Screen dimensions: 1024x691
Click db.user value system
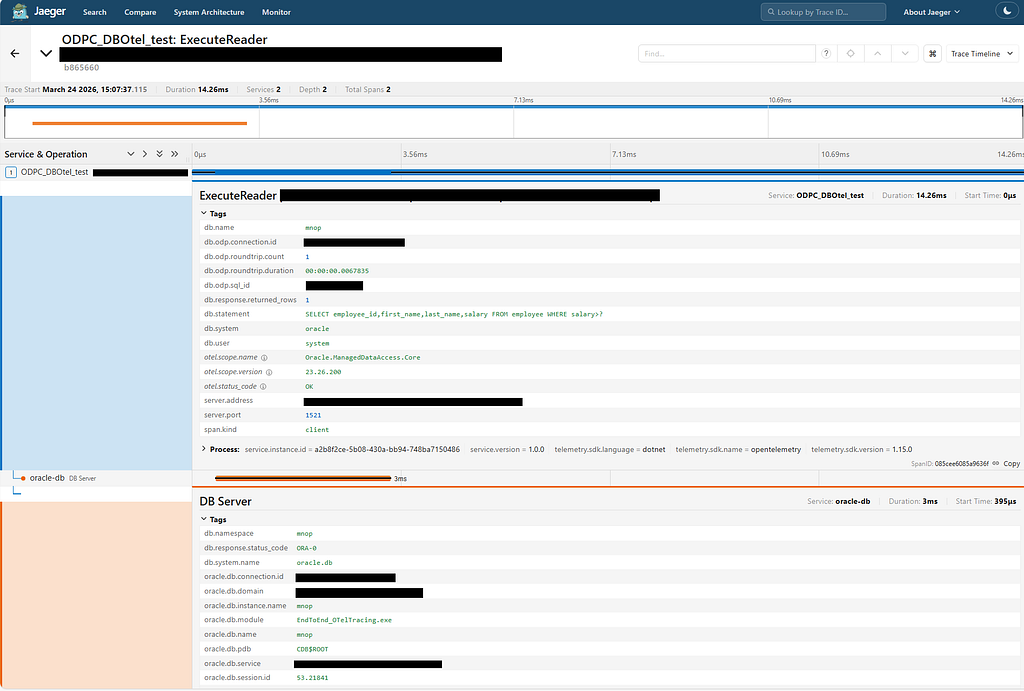[317, 343]
